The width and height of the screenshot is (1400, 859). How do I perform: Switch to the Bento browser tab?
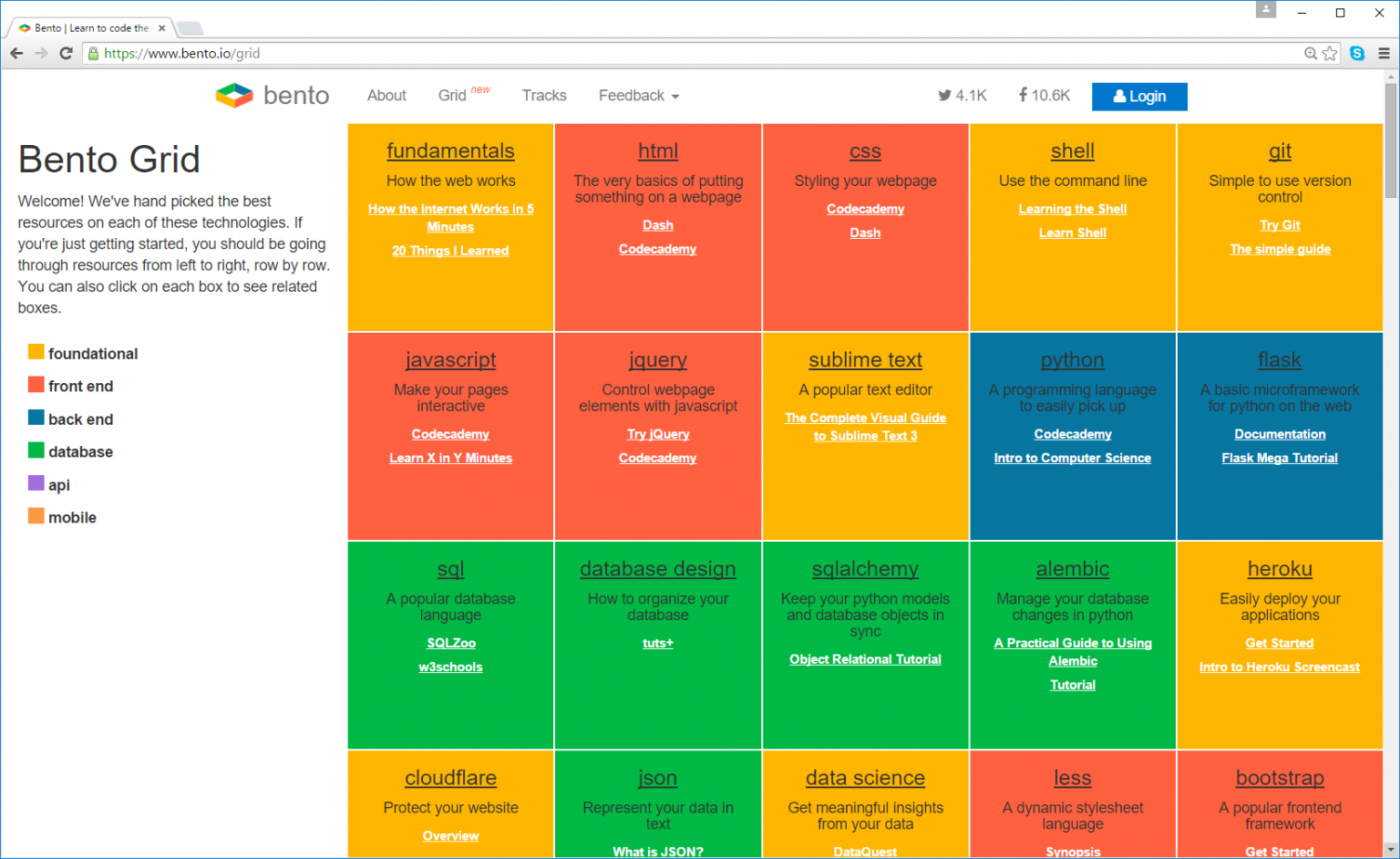pos(88,27)
